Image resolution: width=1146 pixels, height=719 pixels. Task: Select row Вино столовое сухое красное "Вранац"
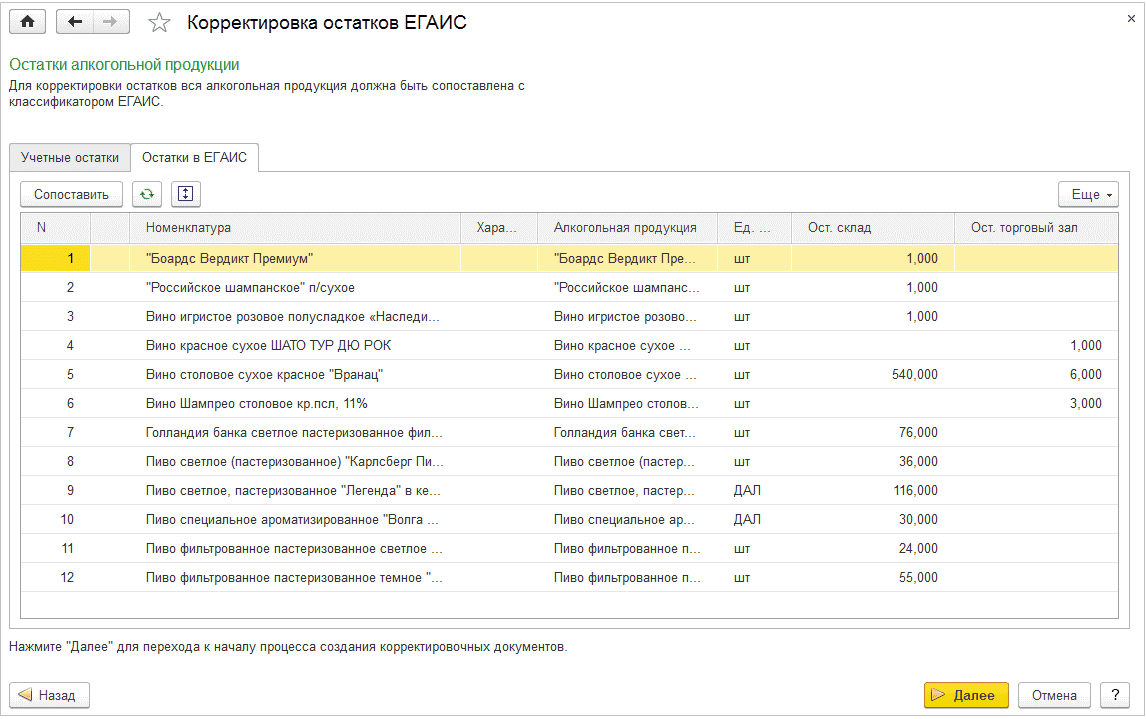[265, 375]
